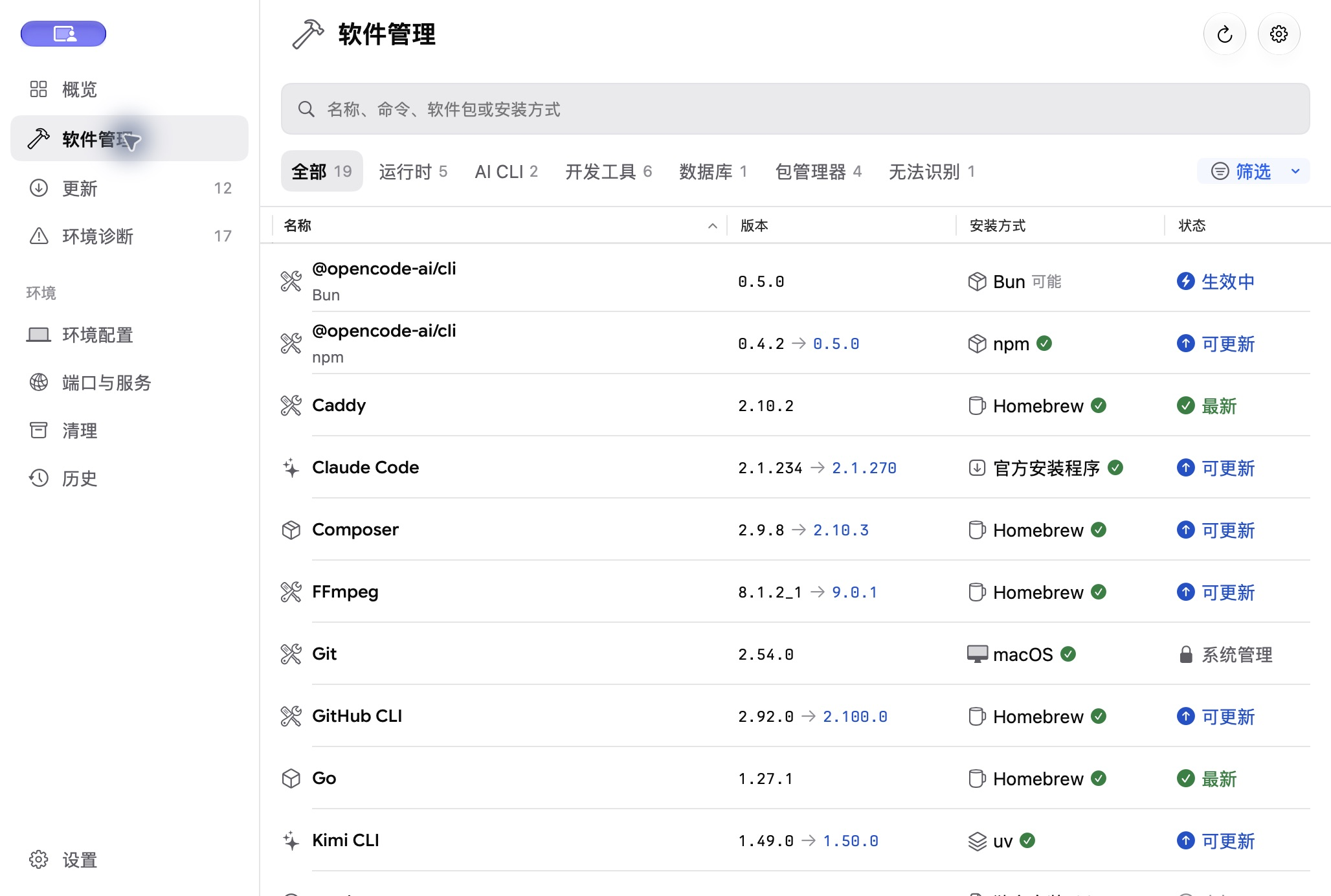The image size is (1331, 896).
Task: Click the globe icon for 端口与服务
Action: tap(39, 382)
